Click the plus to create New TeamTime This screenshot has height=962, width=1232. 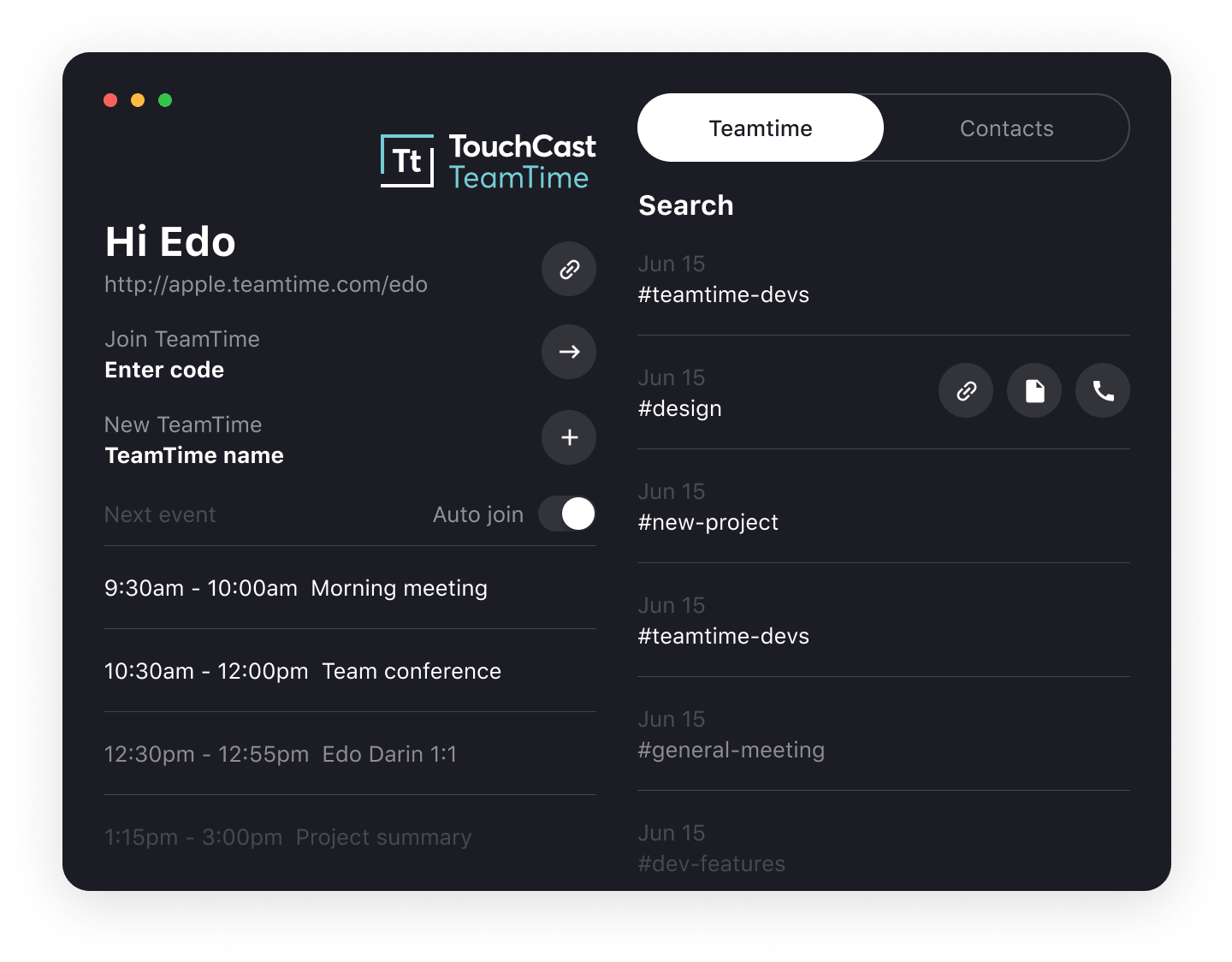[569, 437]
